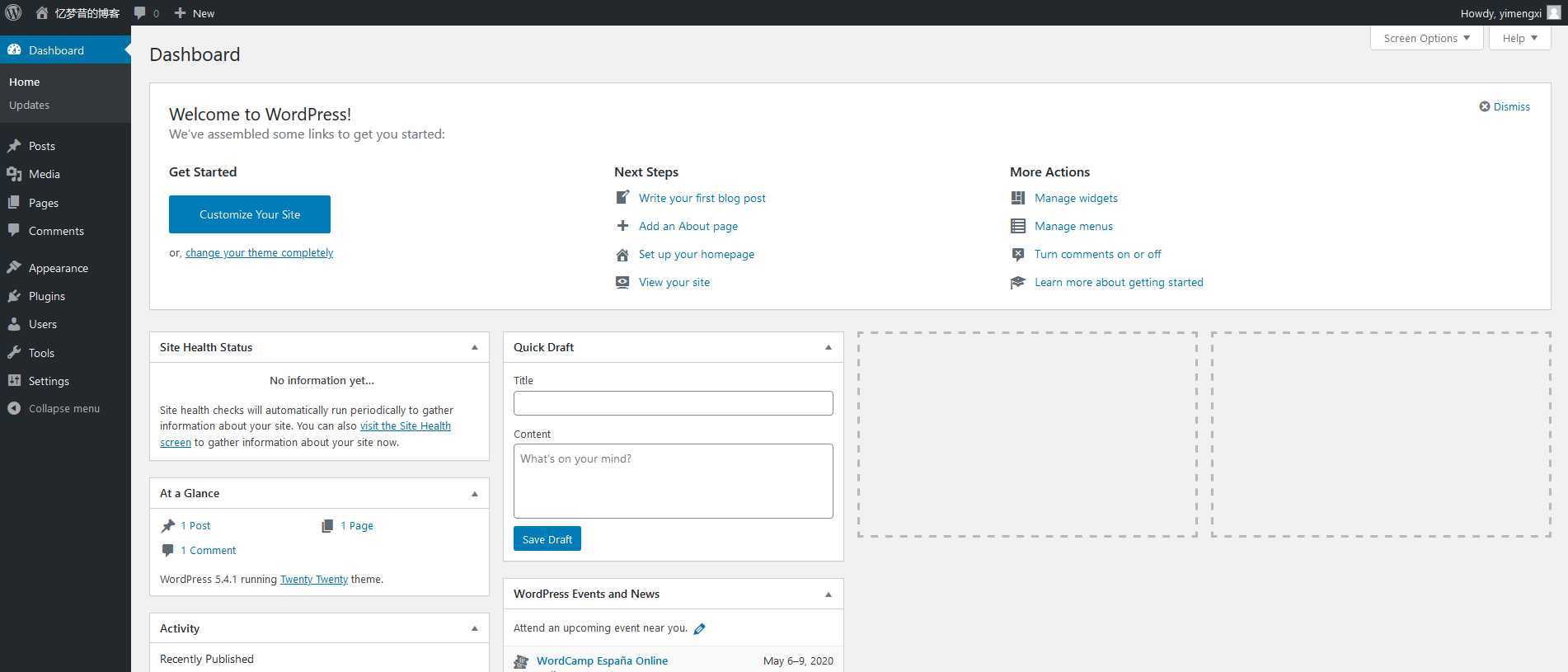Select Updates in the Dashboard submenu

tap(30, 105)
